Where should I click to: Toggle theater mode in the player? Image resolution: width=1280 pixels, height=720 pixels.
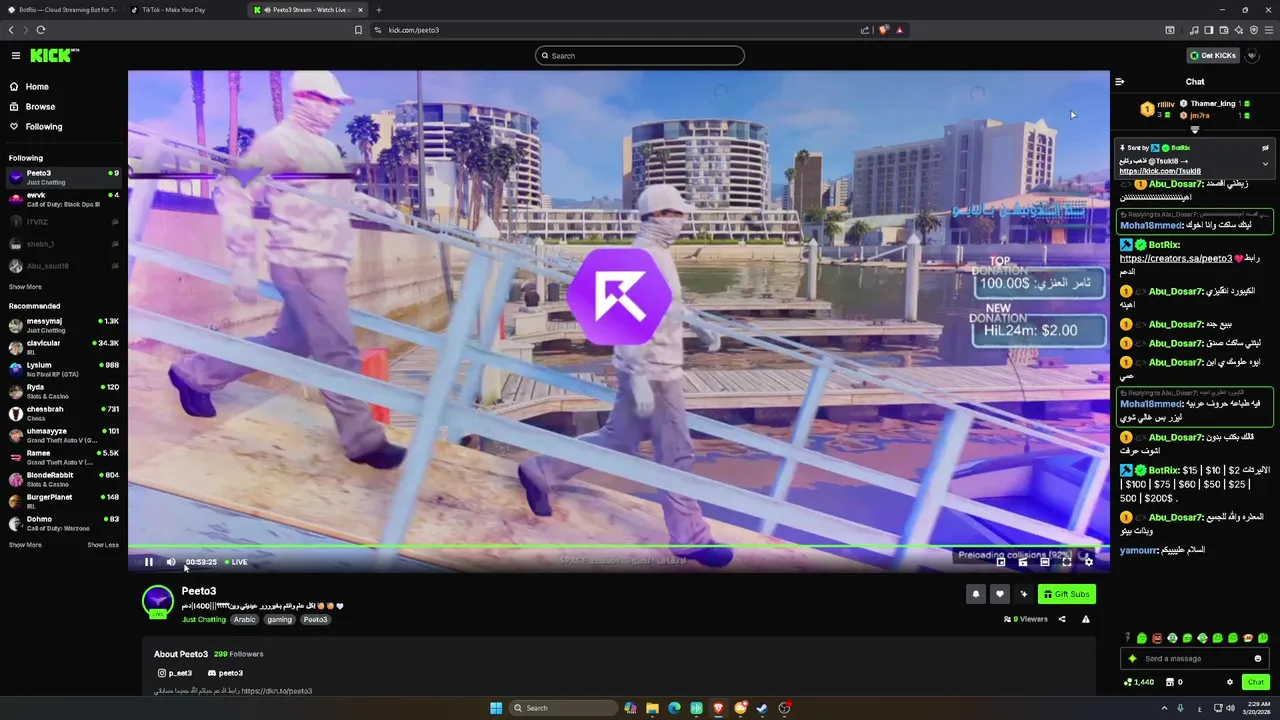coord(1045,562)
